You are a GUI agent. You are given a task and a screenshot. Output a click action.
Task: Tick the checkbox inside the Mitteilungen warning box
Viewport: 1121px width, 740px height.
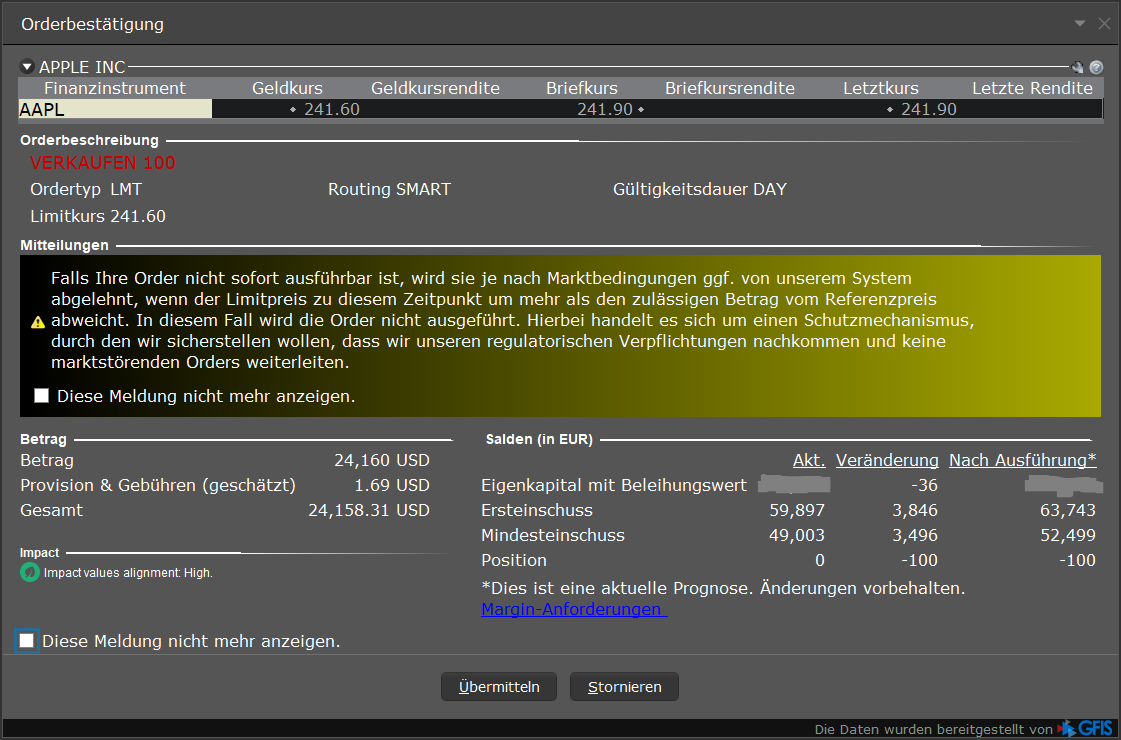coord(41,395)
